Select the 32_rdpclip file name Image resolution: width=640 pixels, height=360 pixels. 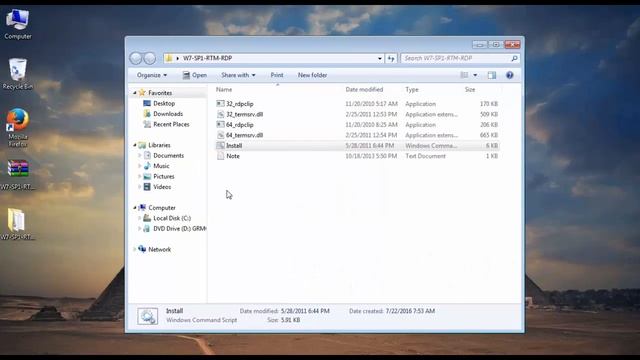click(x=240, y=104)
